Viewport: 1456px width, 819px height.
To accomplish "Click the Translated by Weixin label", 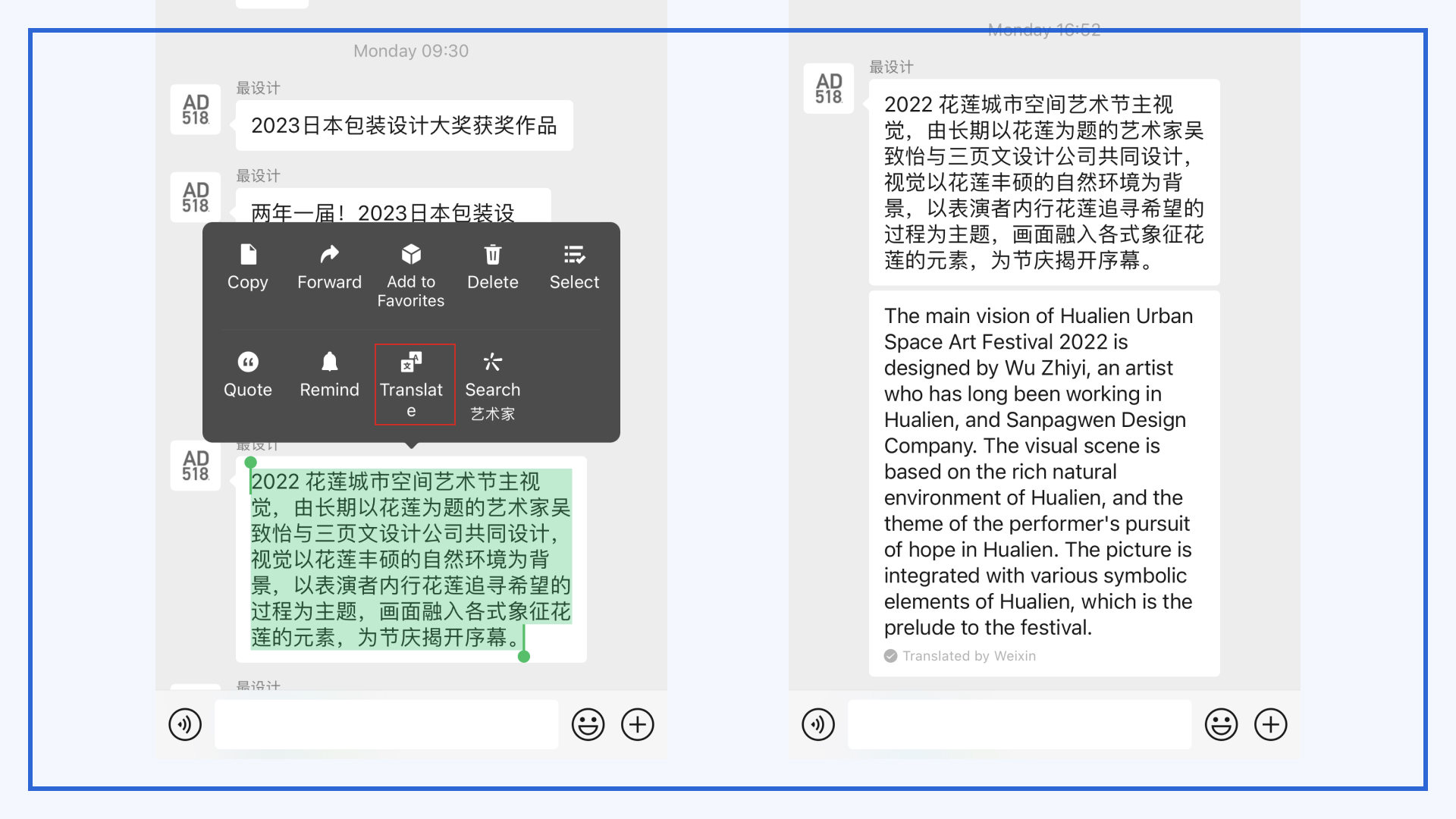I will (x=959, y=655).
